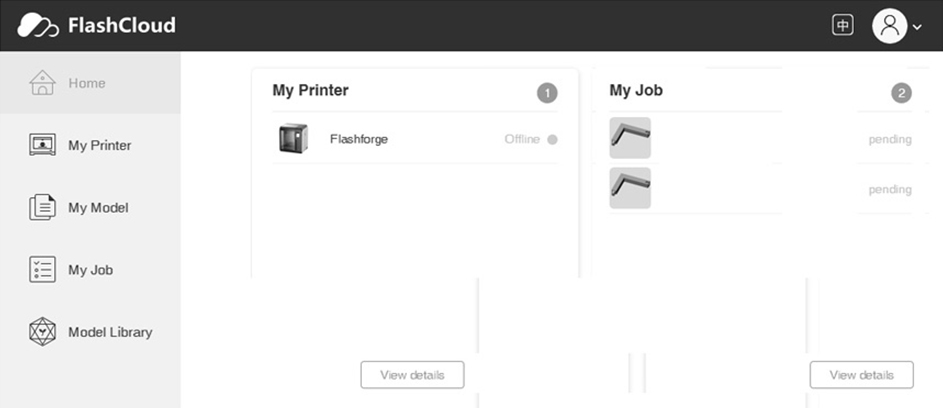The height and width of the screenshot is (408, 943).
Task: Click the My Printer count badge
Action: tap(547, 93)
